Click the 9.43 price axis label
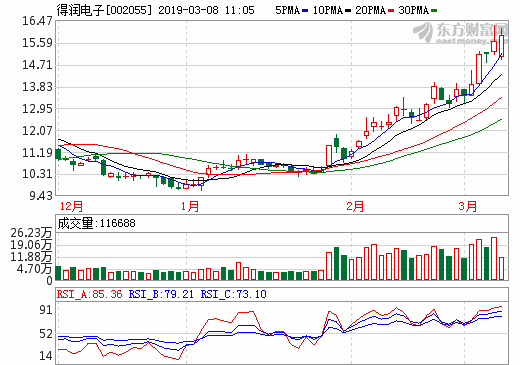The image size is (520, 365). coord(41,196)
